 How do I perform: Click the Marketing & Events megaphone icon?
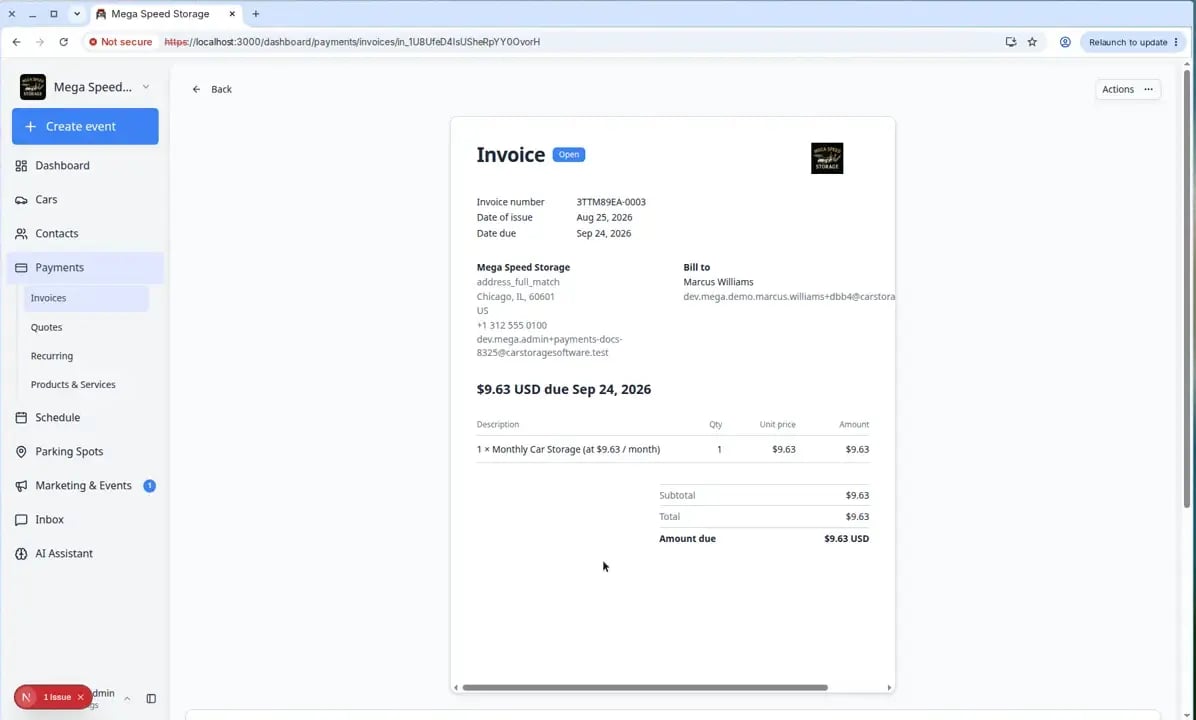(21, 486)
